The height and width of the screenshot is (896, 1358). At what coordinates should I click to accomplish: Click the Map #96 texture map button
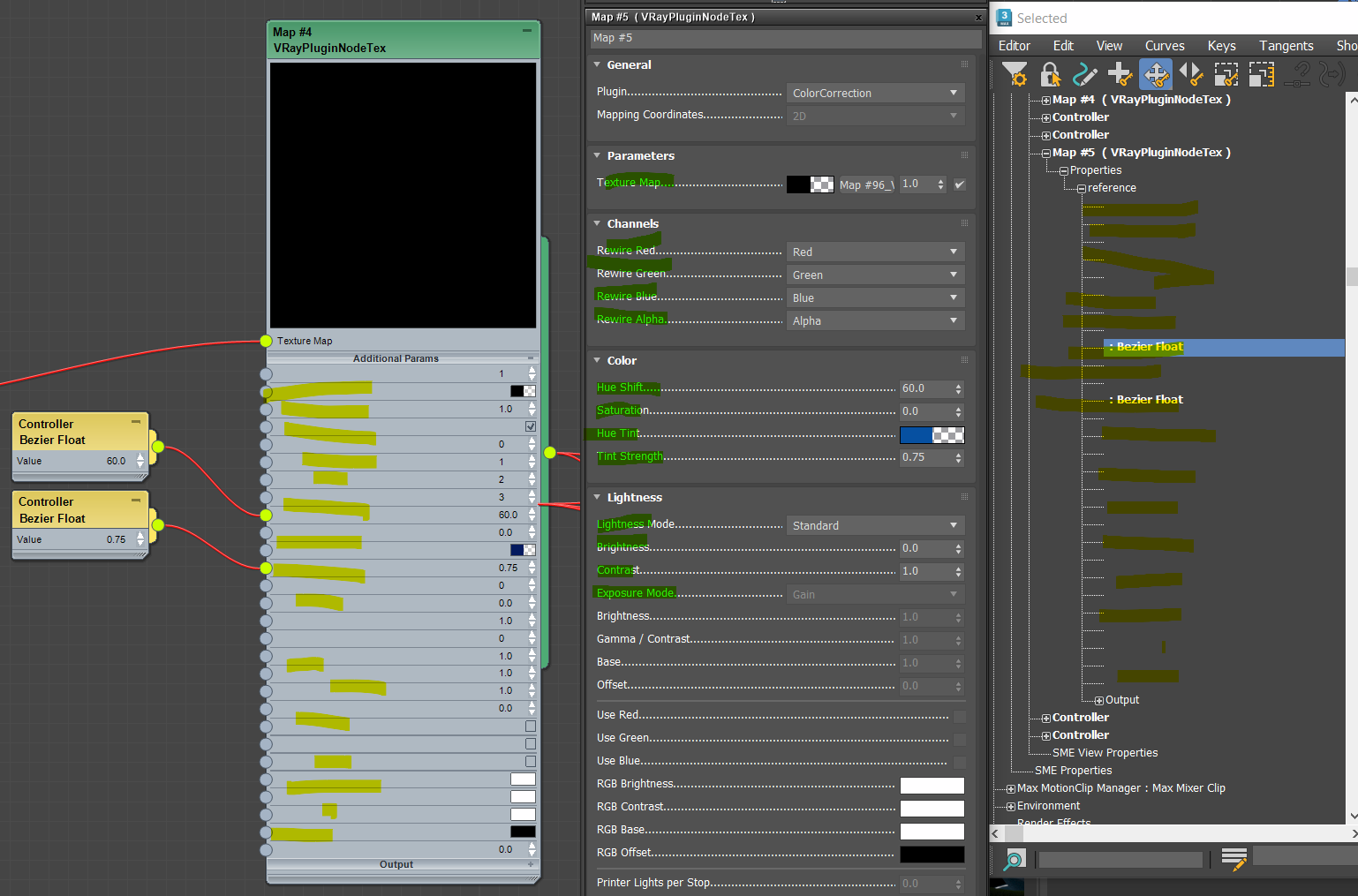point(865,184)
